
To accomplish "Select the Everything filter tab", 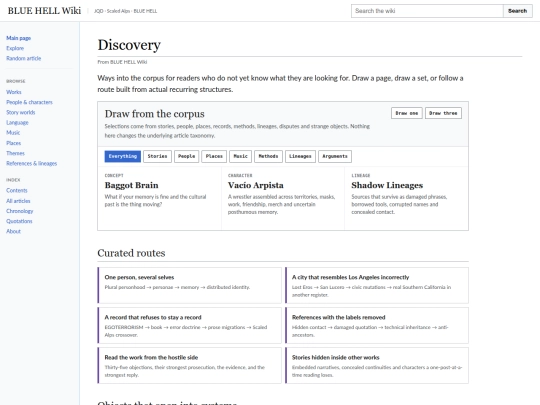I will coord(123,156).
